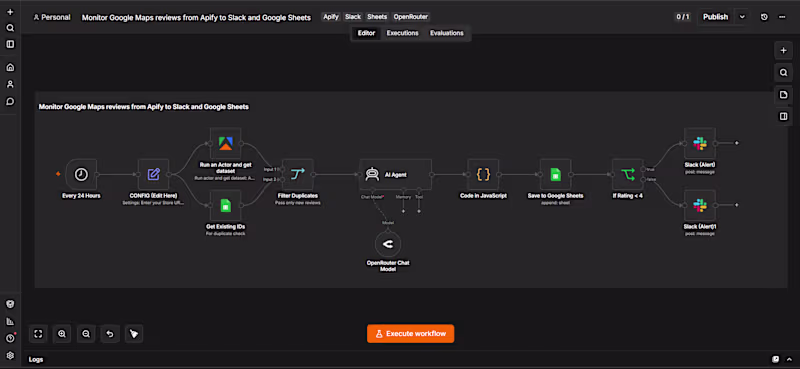The height and width of the screenshot is (369, 800).
Task: Select the sticky note title text
Action: click(x=144, y=107)
